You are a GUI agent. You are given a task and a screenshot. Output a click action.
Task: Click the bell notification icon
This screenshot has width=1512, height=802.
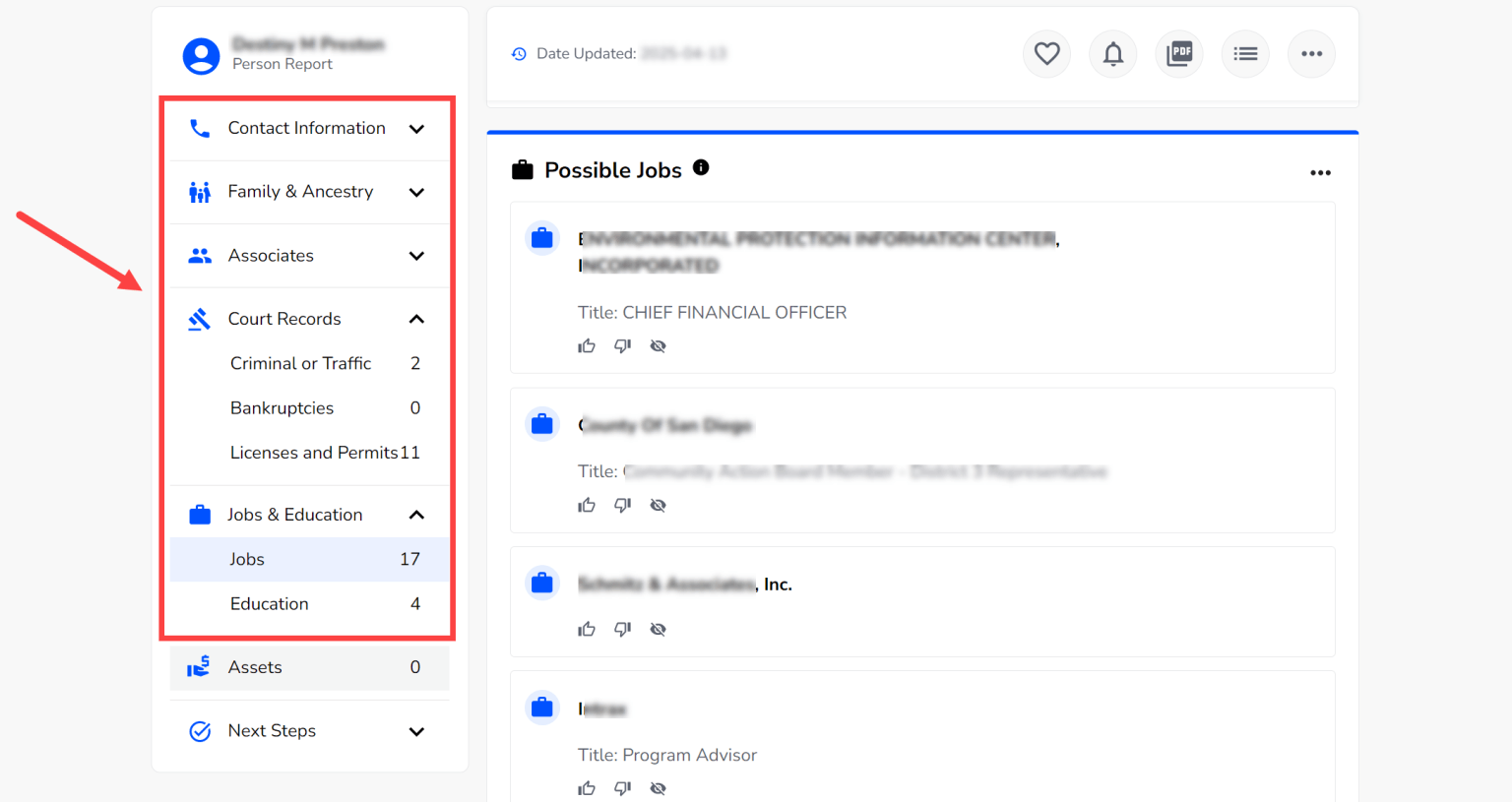point(1112,53)
